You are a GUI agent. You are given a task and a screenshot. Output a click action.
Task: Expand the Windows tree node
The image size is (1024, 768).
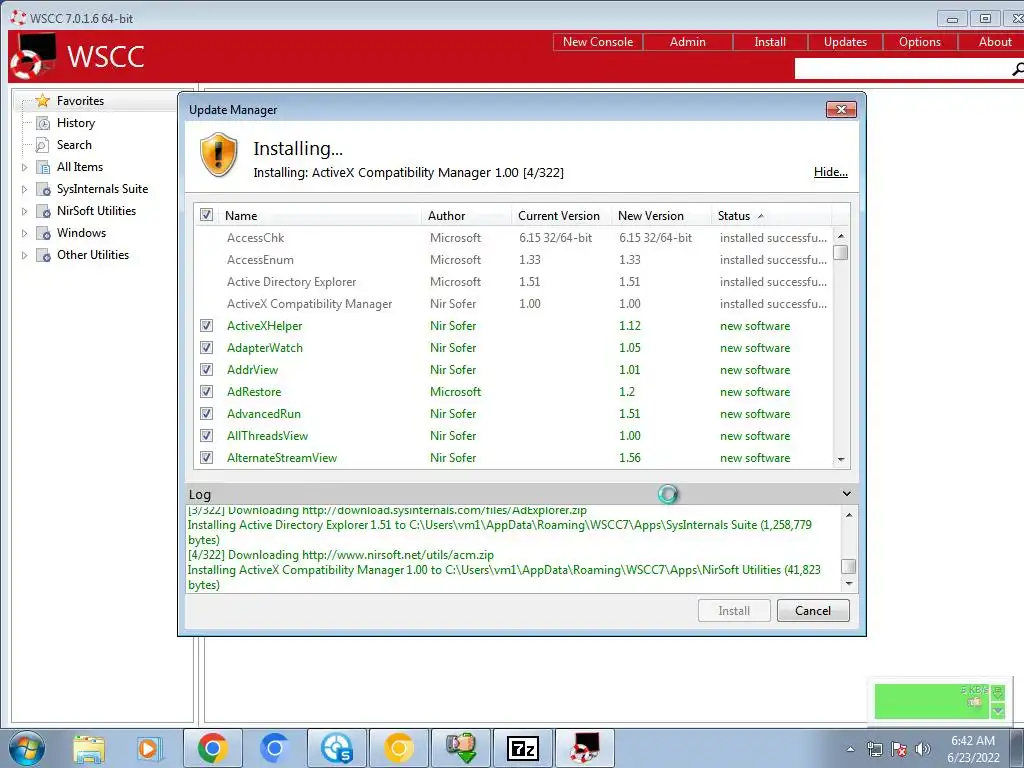[24, 233]
